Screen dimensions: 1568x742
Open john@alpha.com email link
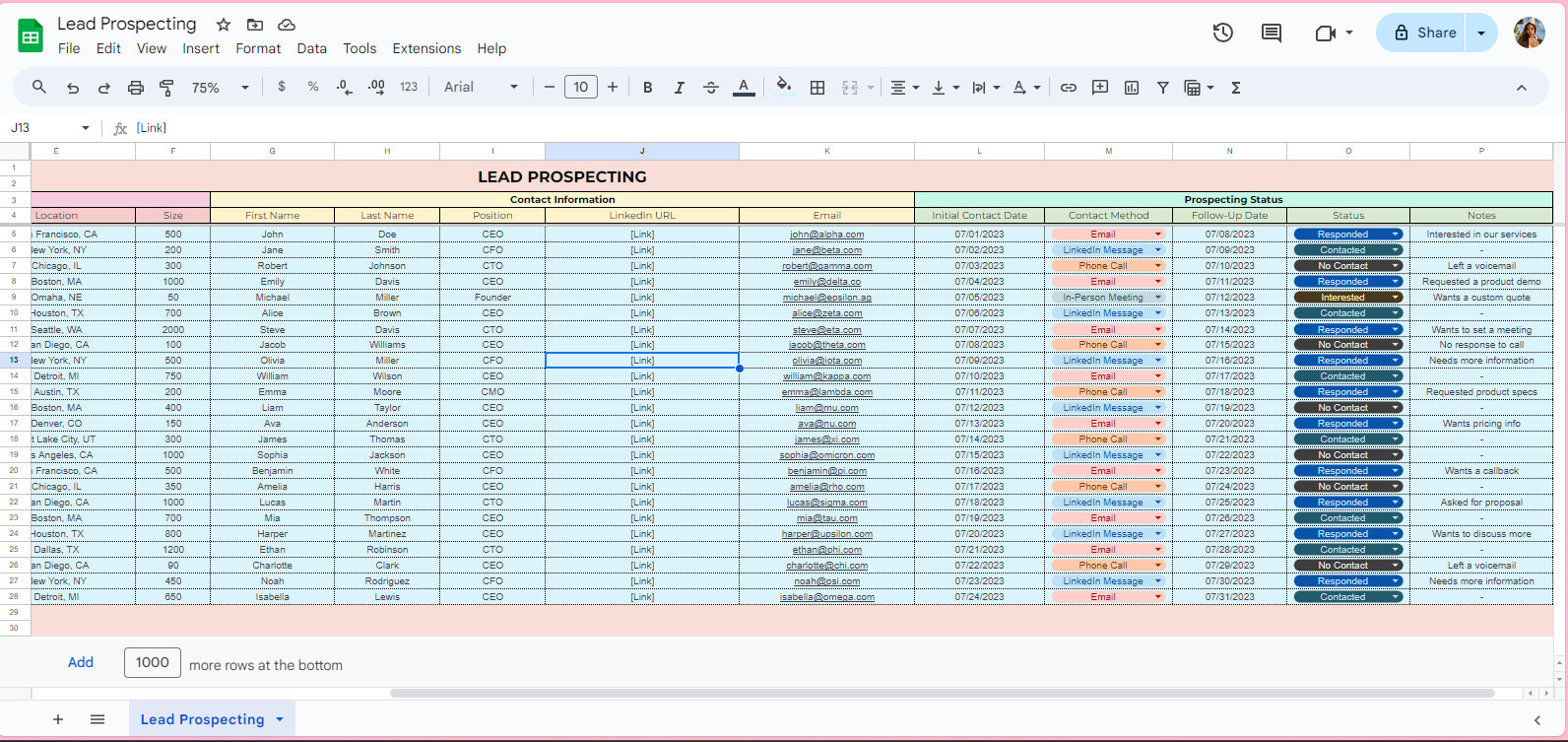[827, 235]
